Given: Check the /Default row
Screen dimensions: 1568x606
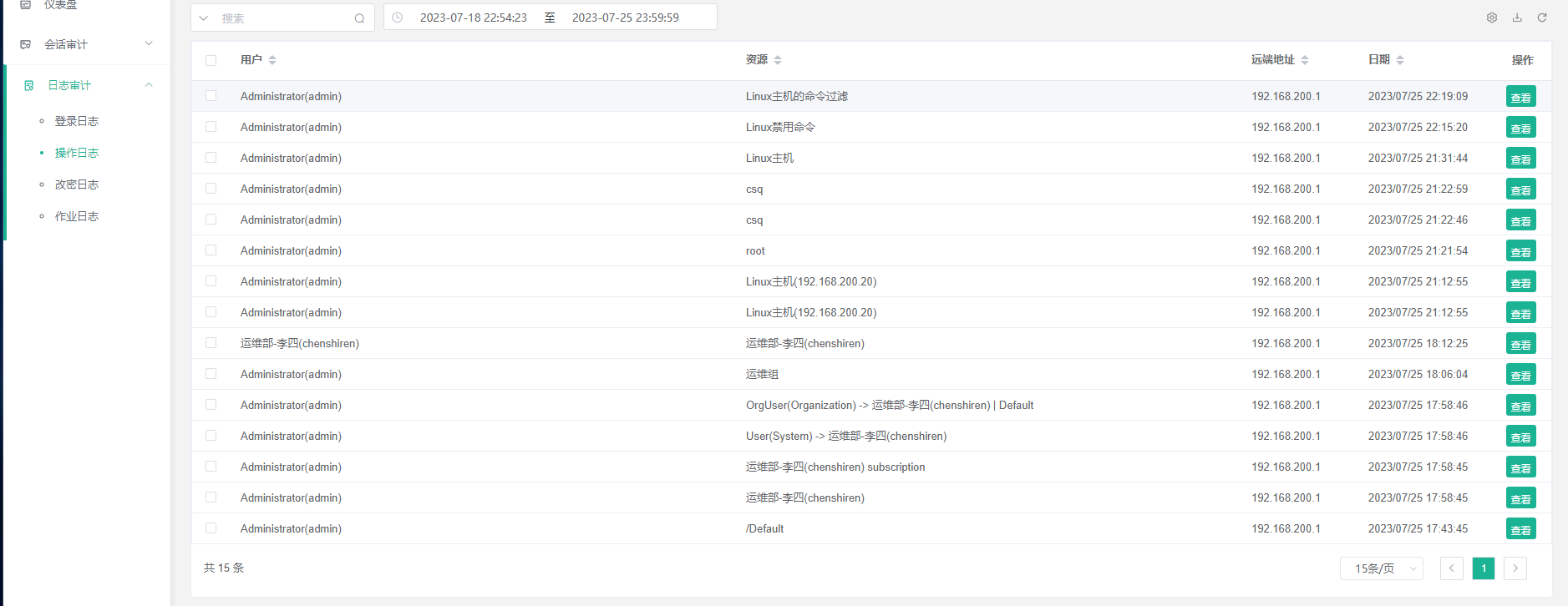Looking at the screenshot, I should point(211,528).
